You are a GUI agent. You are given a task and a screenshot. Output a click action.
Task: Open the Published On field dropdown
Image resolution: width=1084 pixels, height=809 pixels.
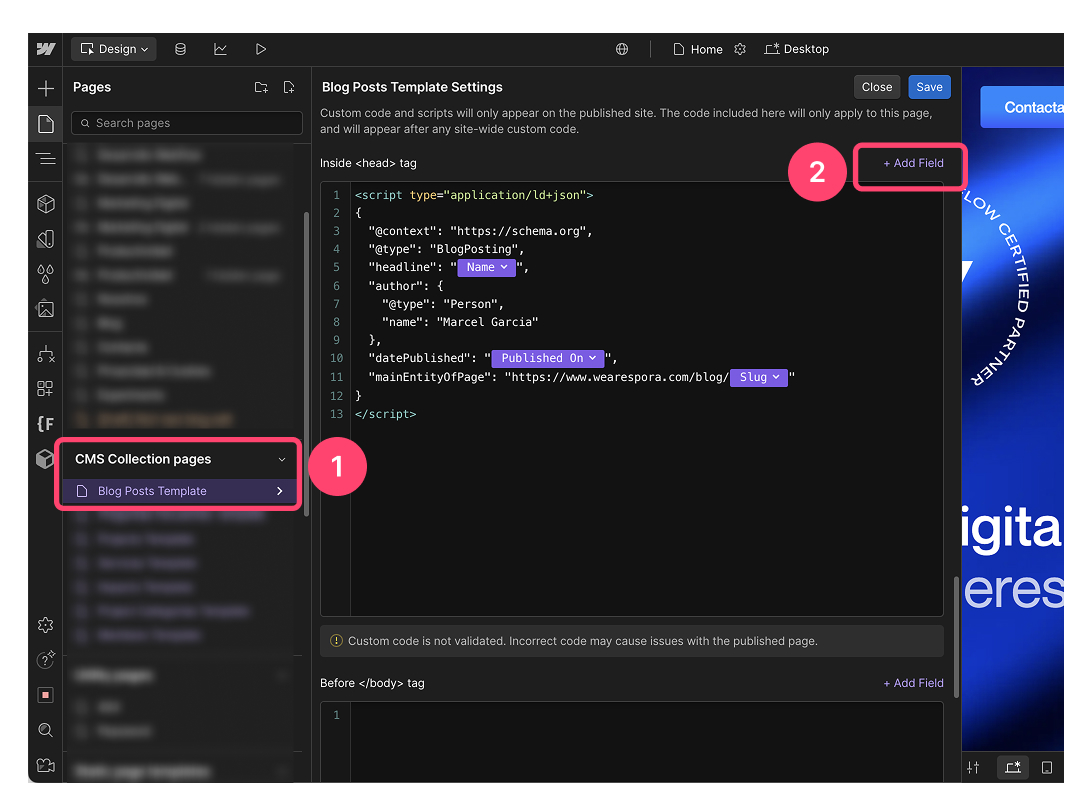[x=548, y=358]
